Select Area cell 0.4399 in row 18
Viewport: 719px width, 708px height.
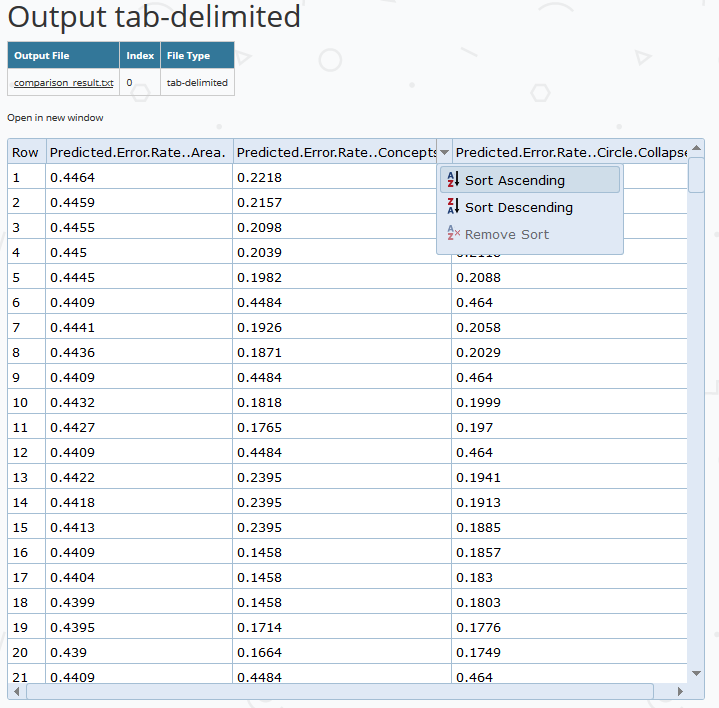[x=139, y=602]
